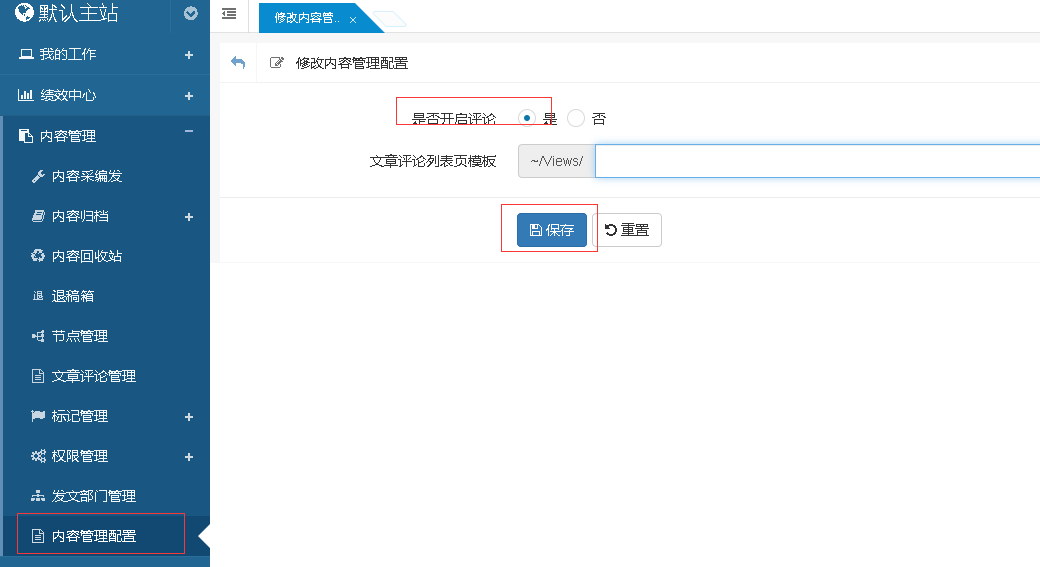Image resolution: width=1040 pixels, height=567 pixels.
Task: Click the back arrow icon
Action: [x=238, y=63]
